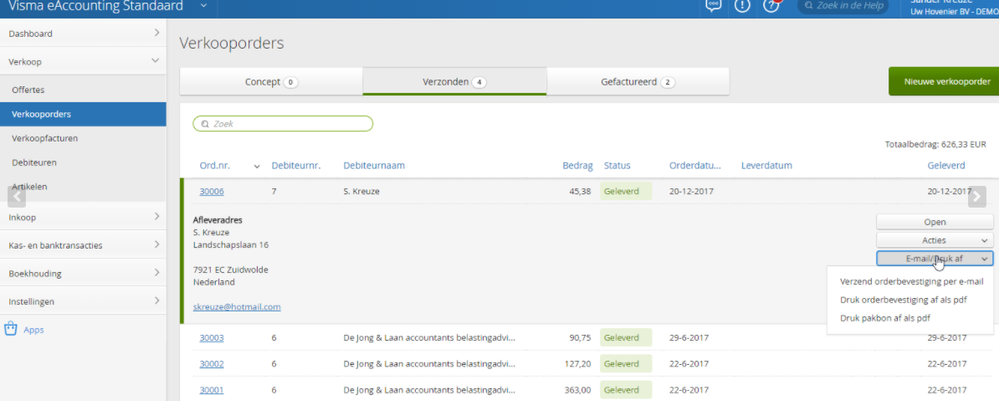The width and height of the screenshot is (999, 401).
Task: Click Geleverd status badge for order 30003
Action: click(626, 338)
